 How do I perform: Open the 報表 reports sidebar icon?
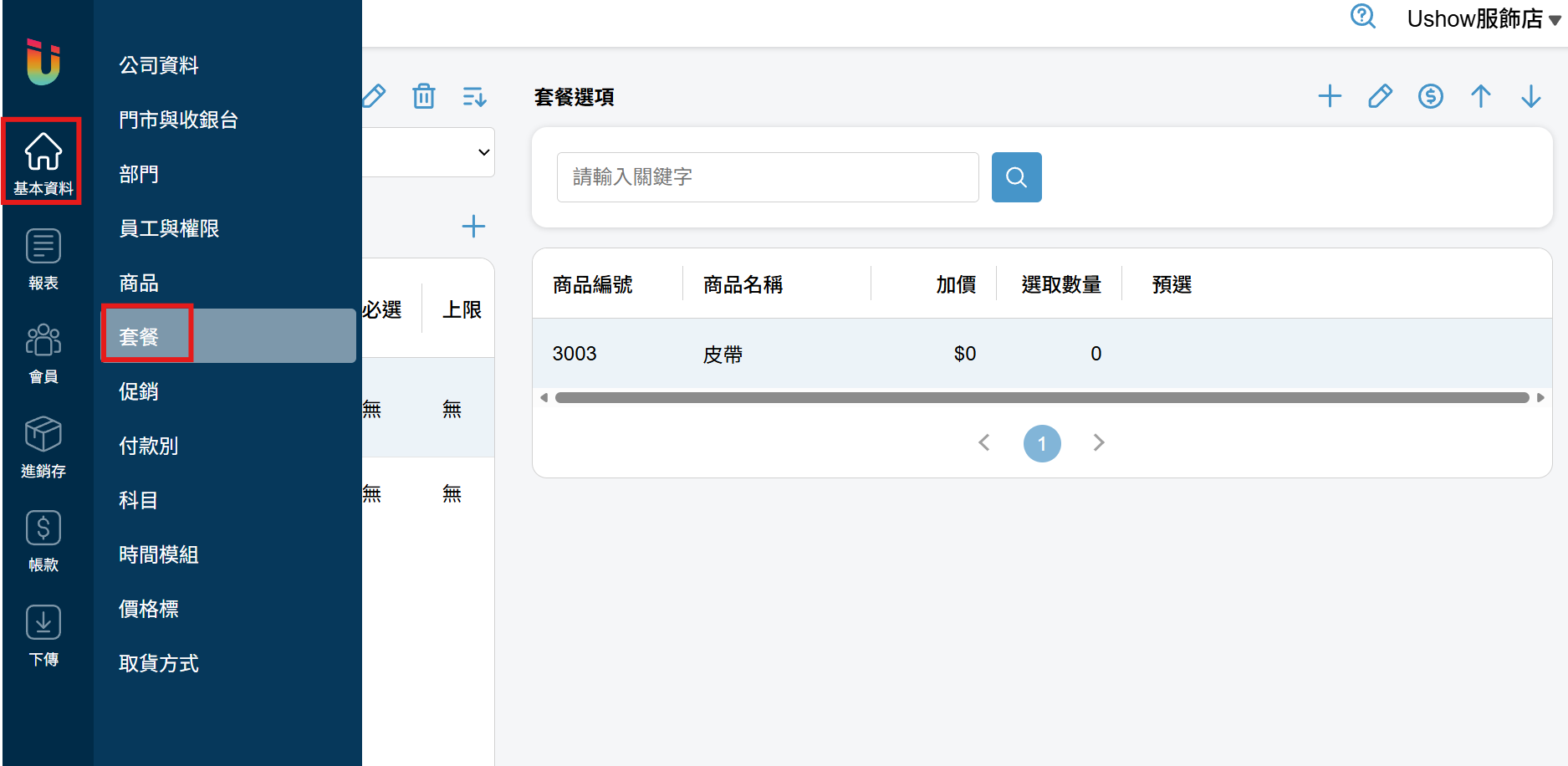[x=43, y=259]
